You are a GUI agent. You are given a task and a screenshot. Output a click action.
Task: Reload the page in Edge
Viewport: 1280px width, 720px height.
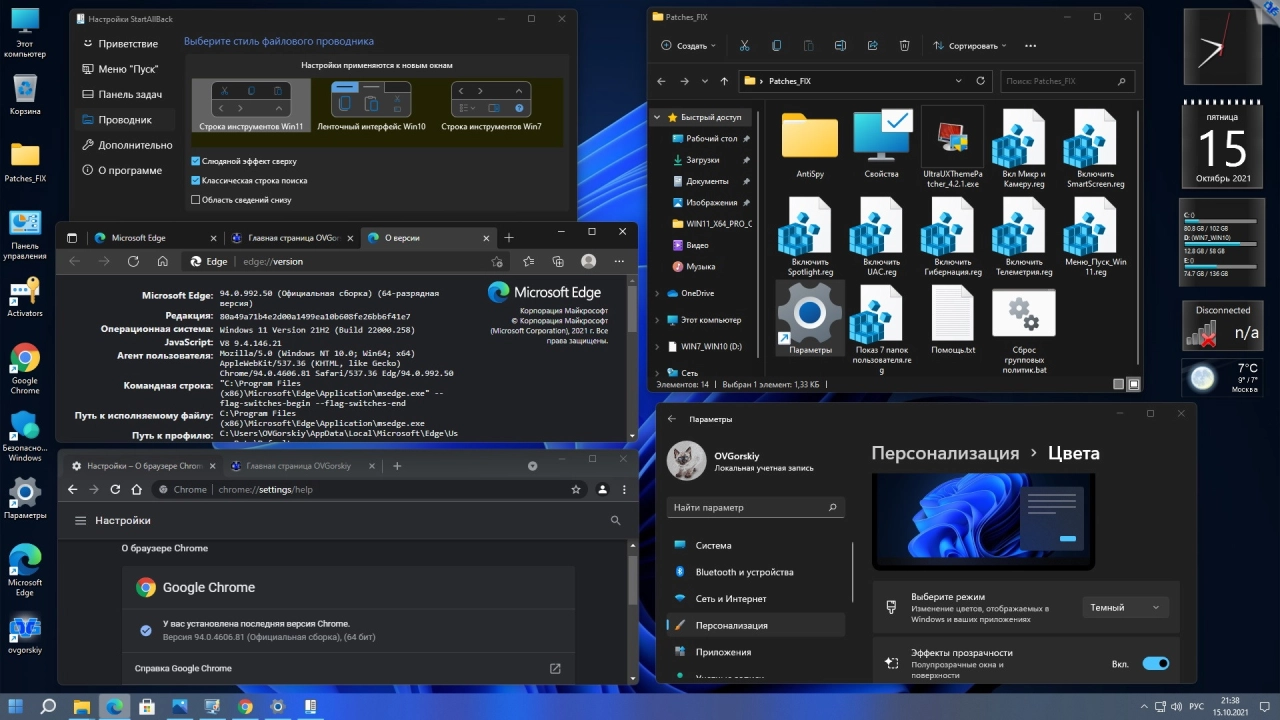click(133, 261)
